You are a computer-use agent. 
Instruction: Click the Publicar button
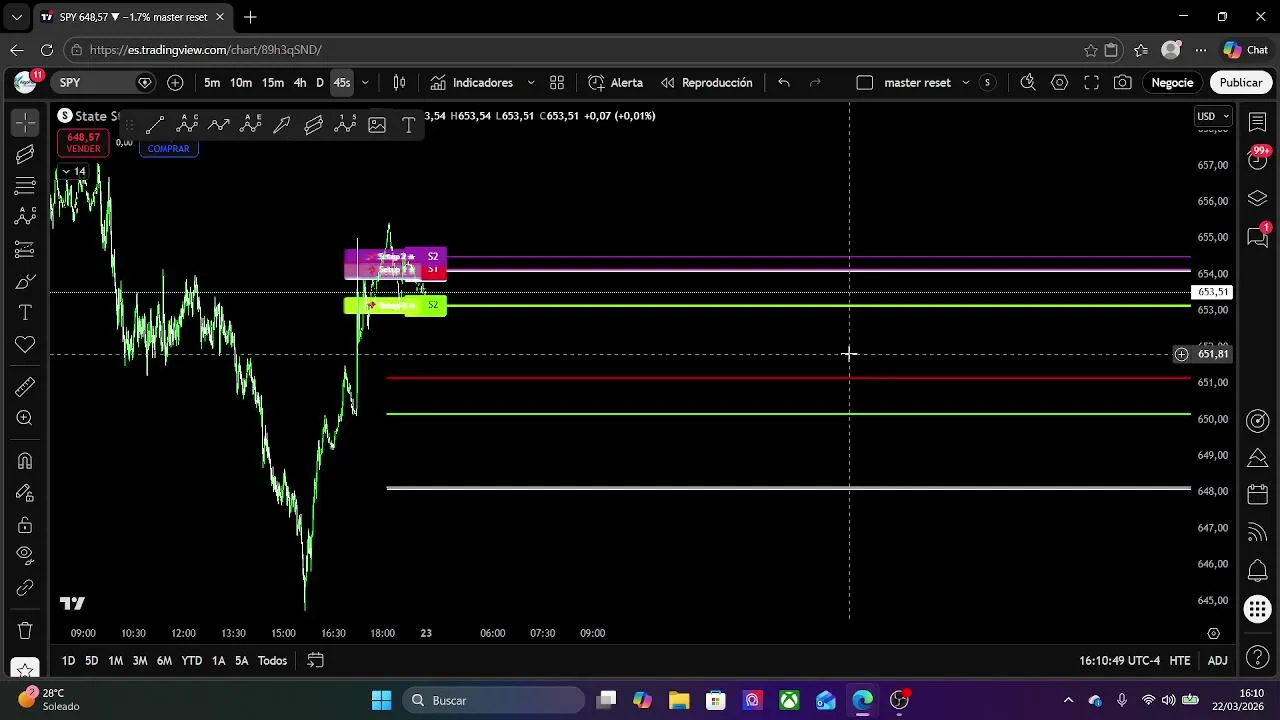(x=1240, y=83)
